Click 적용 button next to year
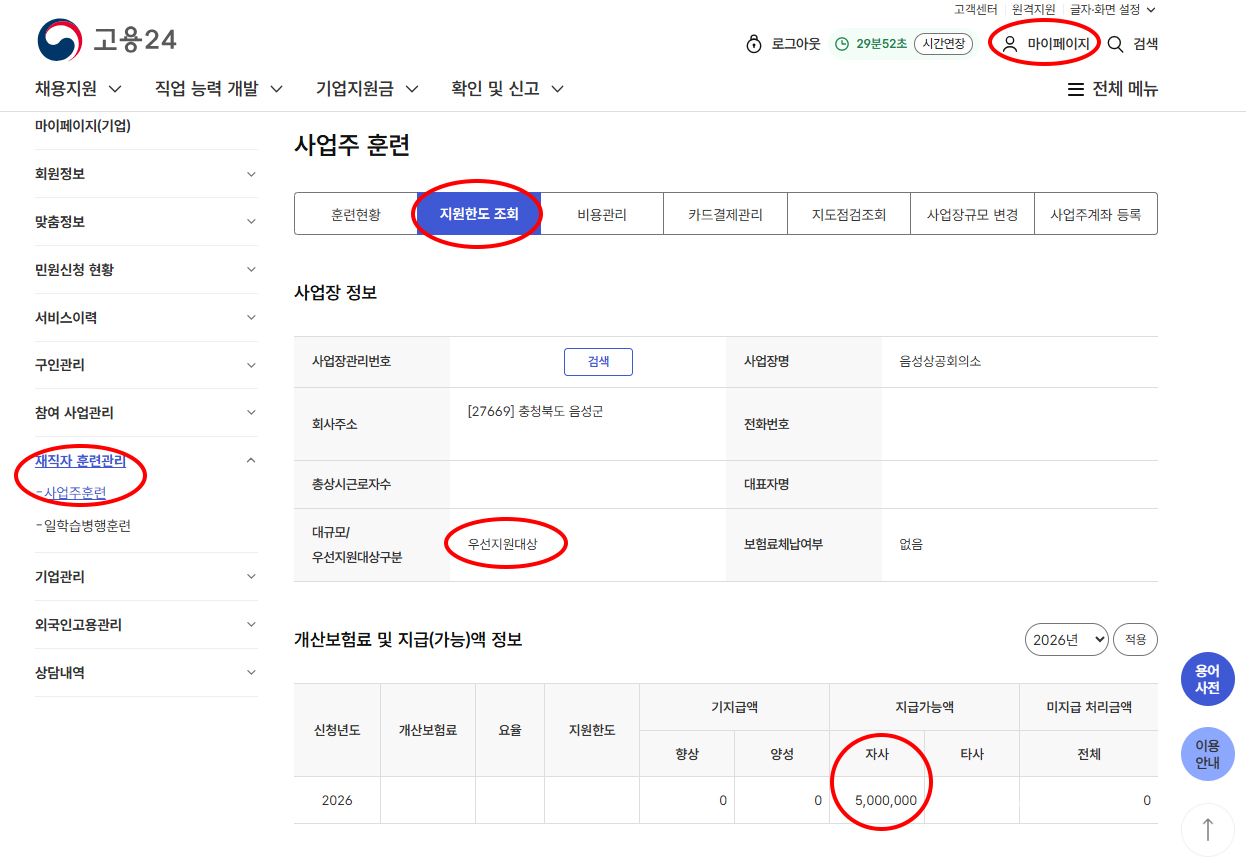The height and width of the screenshot is (861, 1246). coord(1135,640)
